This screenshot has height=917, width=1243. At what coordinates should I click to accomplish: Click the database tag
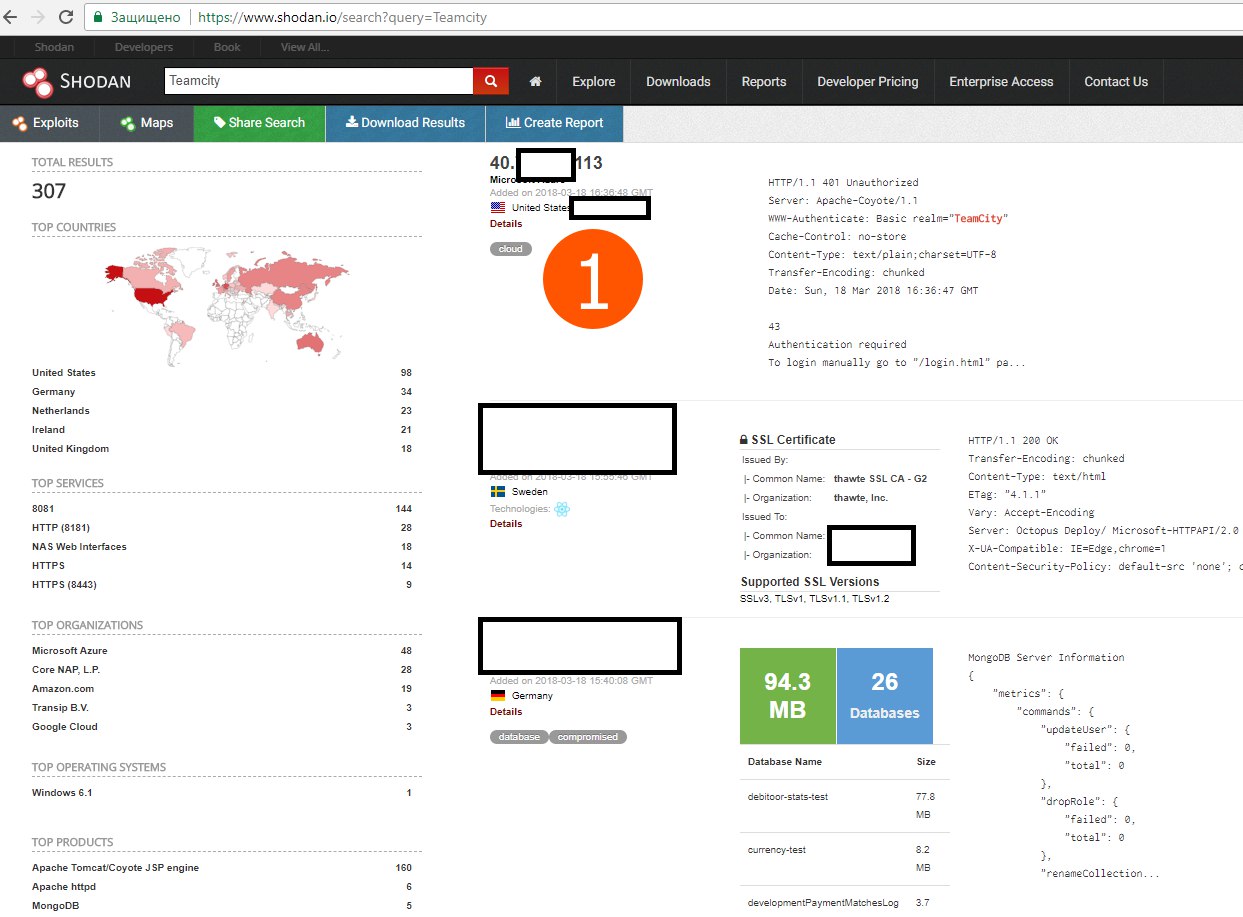tap(519, 737)
